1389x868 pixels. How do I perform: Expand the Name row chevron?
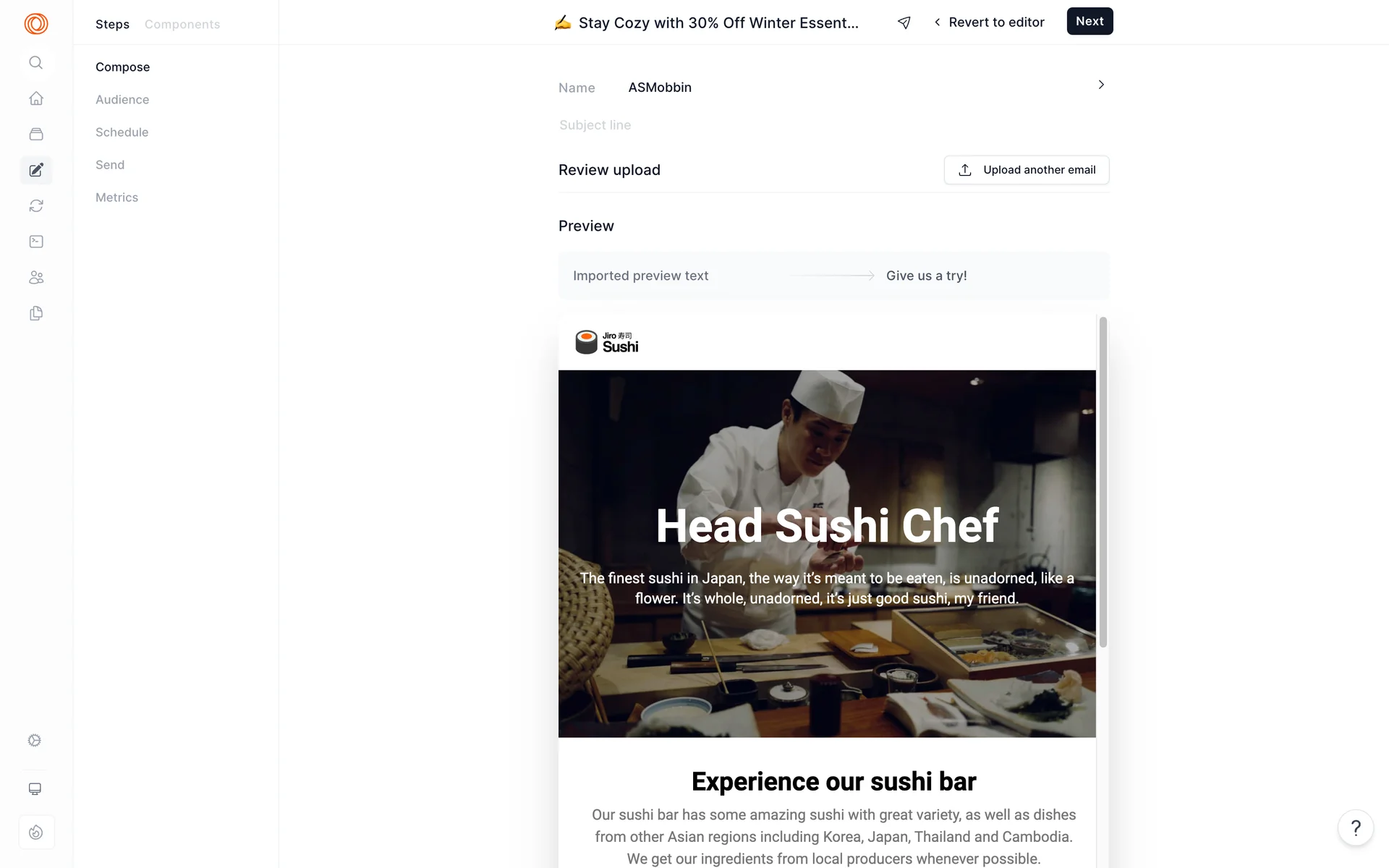(1101, 85)
